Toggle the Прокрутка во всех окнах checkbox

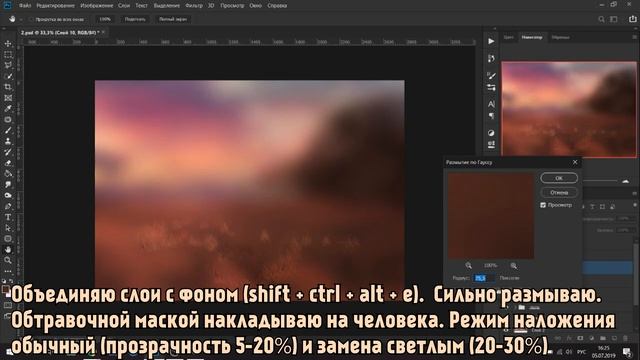(31, 19)
